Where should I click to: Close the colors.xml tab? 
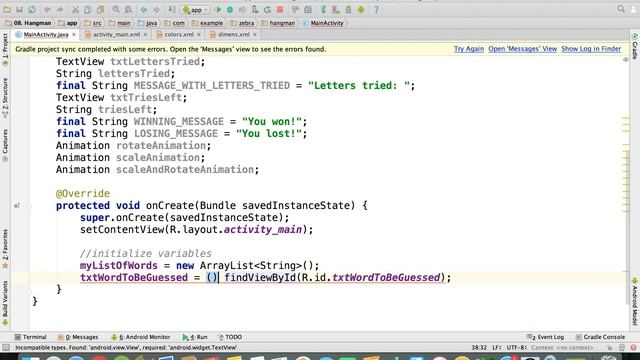pos(199,35)
